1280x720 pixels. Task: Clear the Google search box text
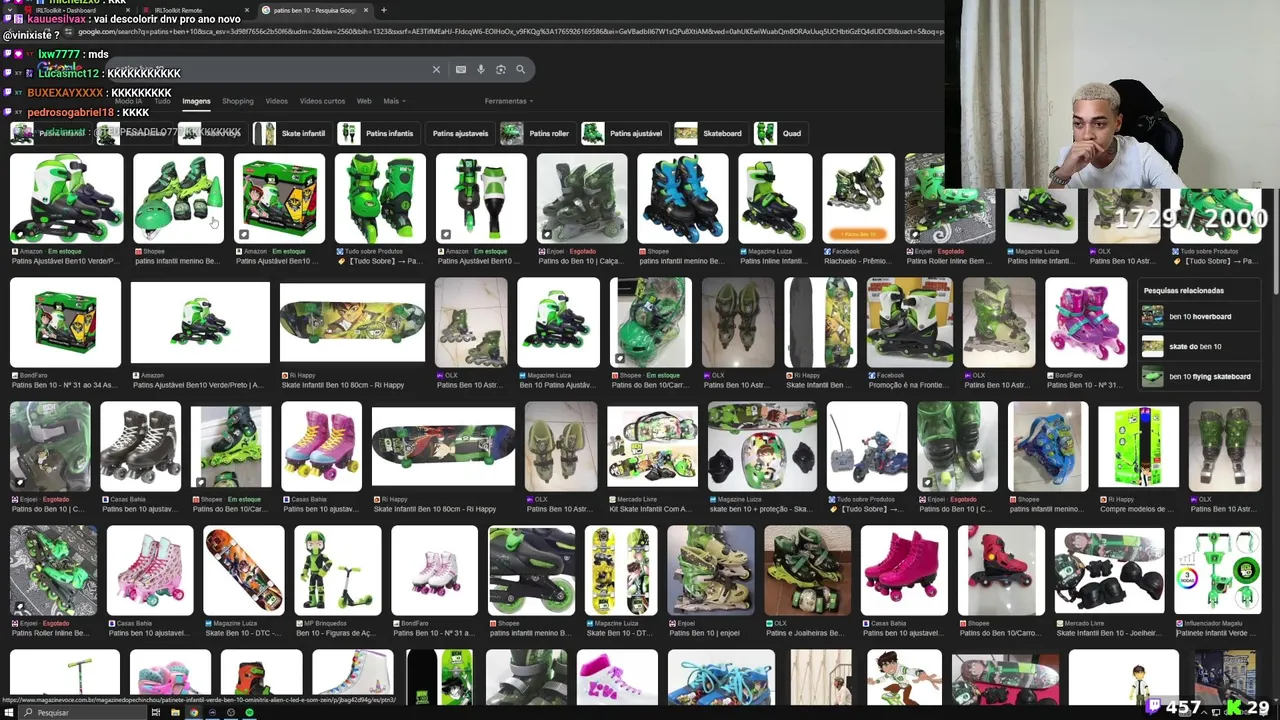point(436,70)
